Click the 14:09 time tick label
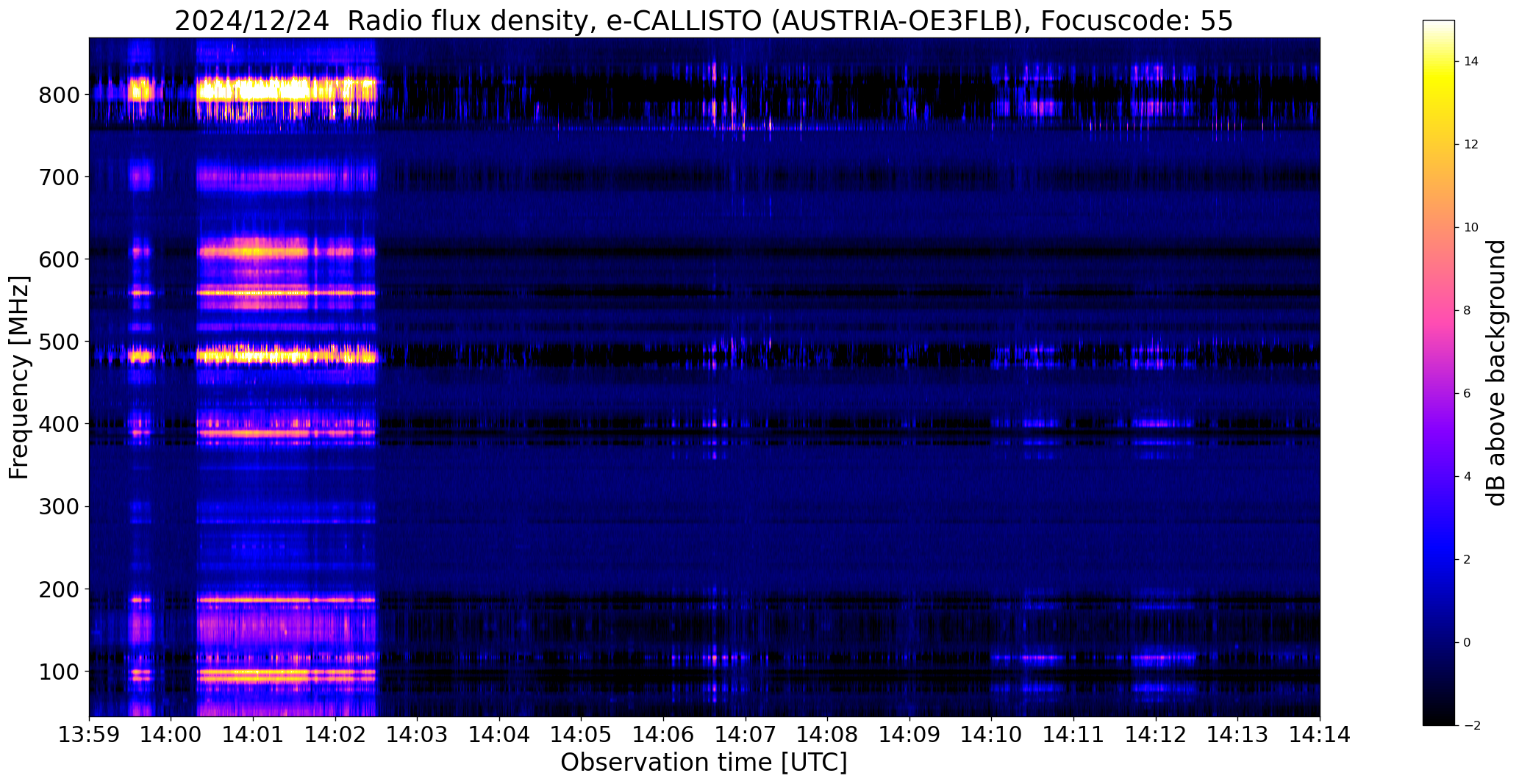This screenshot has height=784, width=1519. coord(910,735)
